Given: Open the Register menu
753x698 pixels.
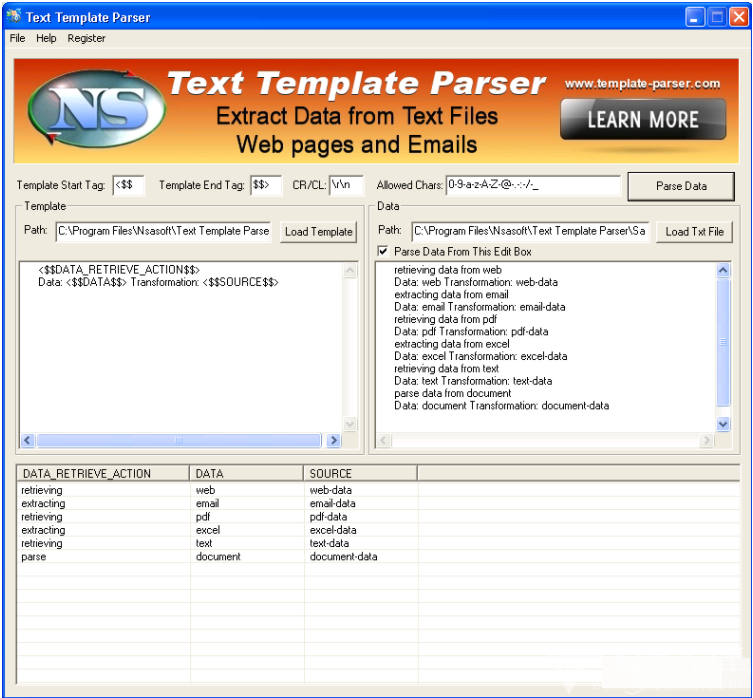Looking at the screenshot, I should pos(86,38).
